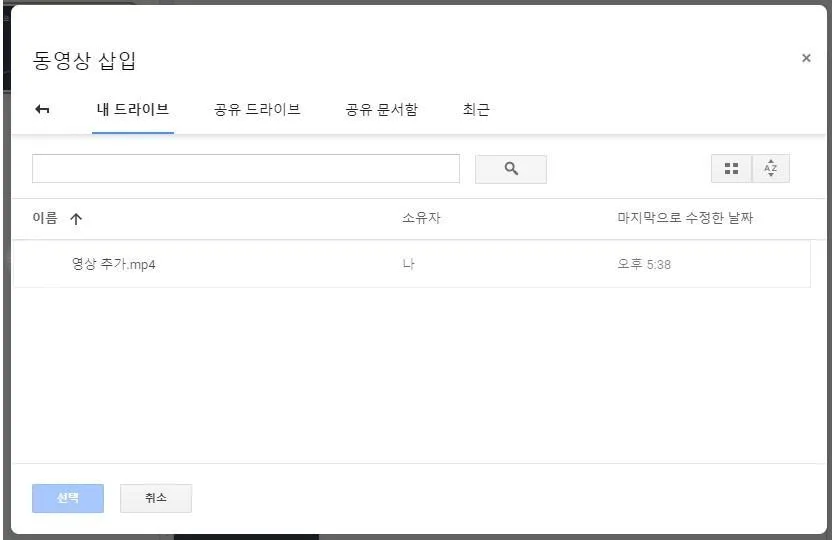This screenshot has height=540, width=832.
Task: Toggle the 이름 ascending sort arrow
Action: pos(76,219)
